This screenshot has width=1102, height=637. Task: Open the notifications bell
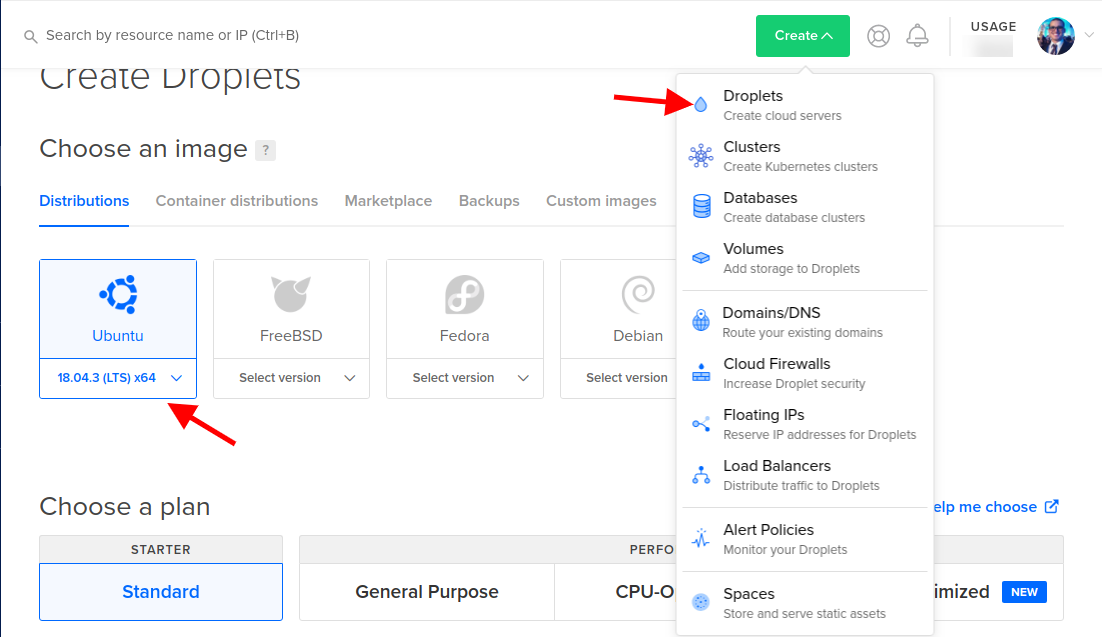click(917, 36)
